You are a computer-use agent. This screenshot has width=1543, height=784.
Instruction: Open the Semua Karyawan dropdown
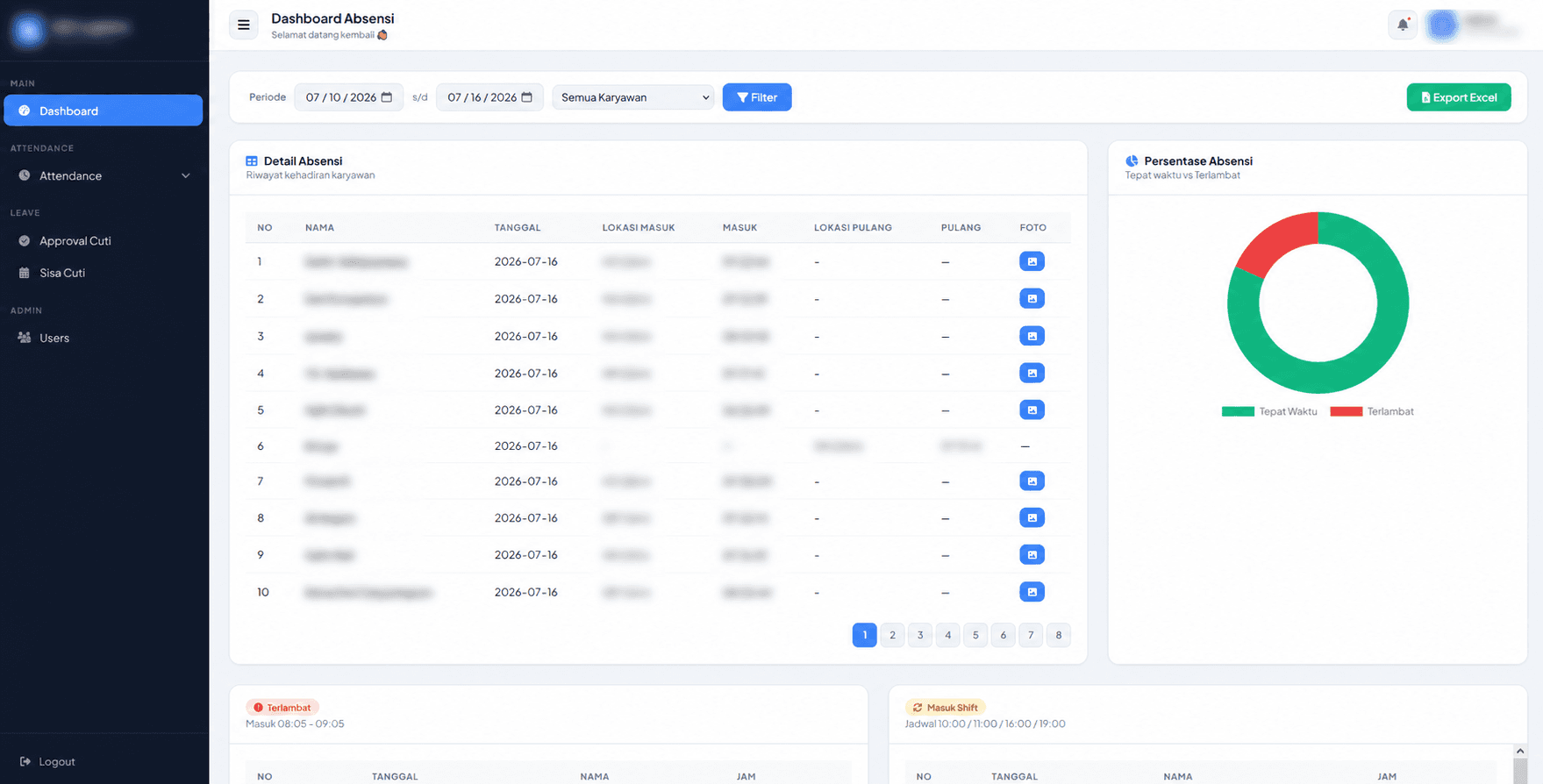pos(632,97)
